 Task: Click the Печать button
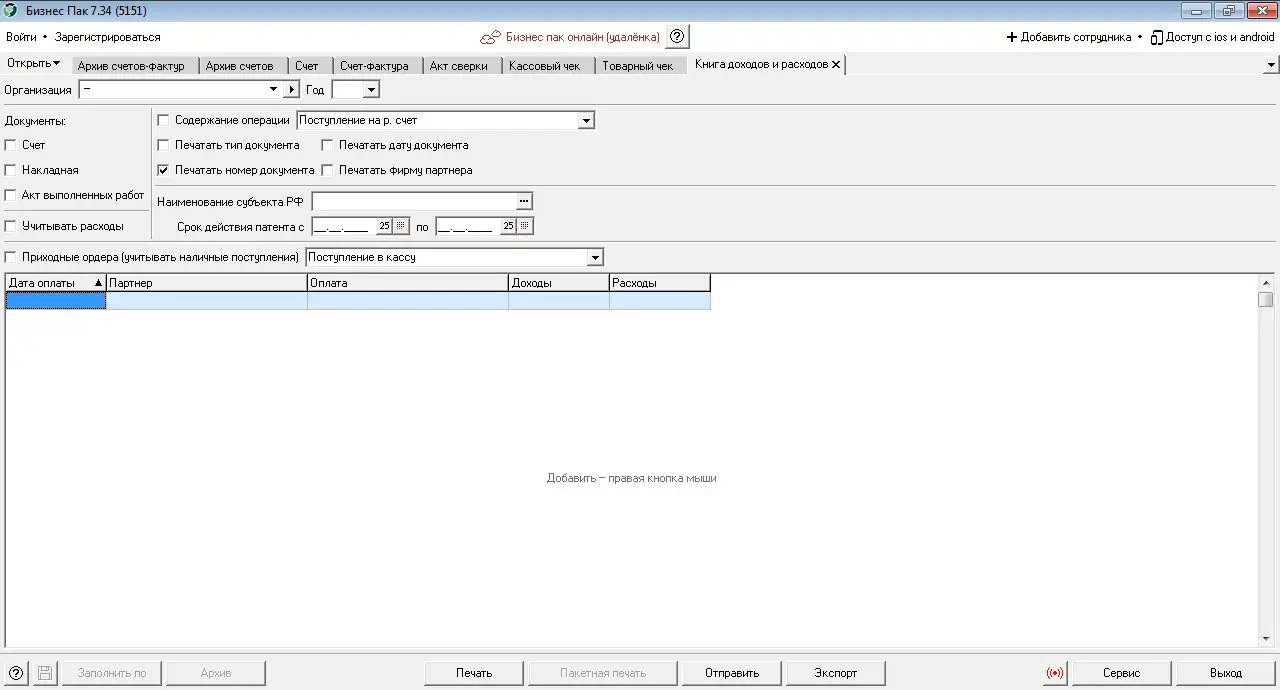474,673
